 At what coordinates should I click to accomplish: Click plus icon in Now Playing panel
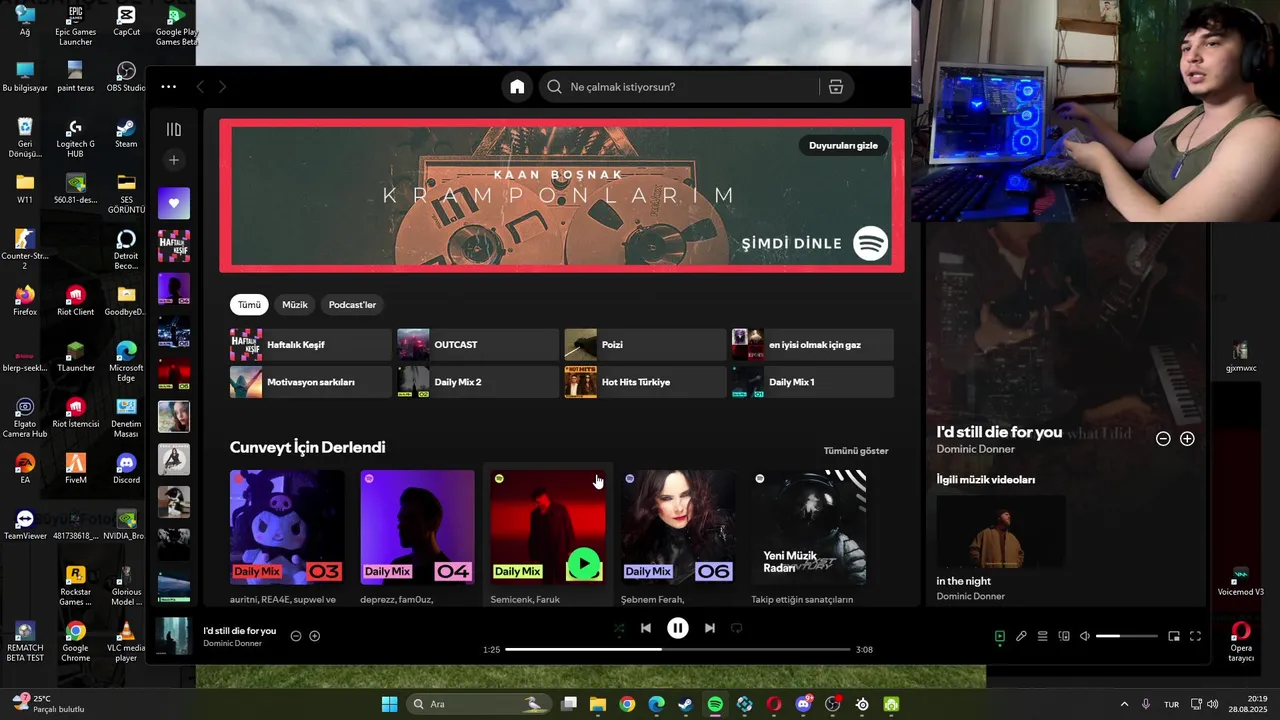pyautogui.click(x=1187, y=439)
